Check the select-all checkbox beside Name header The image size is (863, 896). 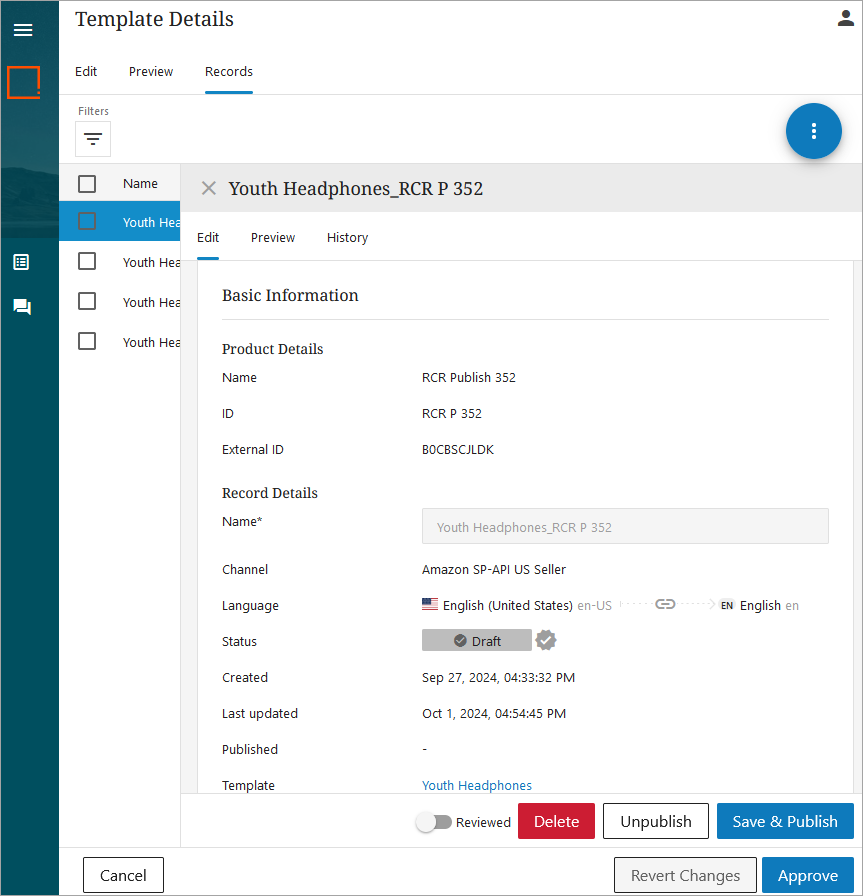click(87, 184)
